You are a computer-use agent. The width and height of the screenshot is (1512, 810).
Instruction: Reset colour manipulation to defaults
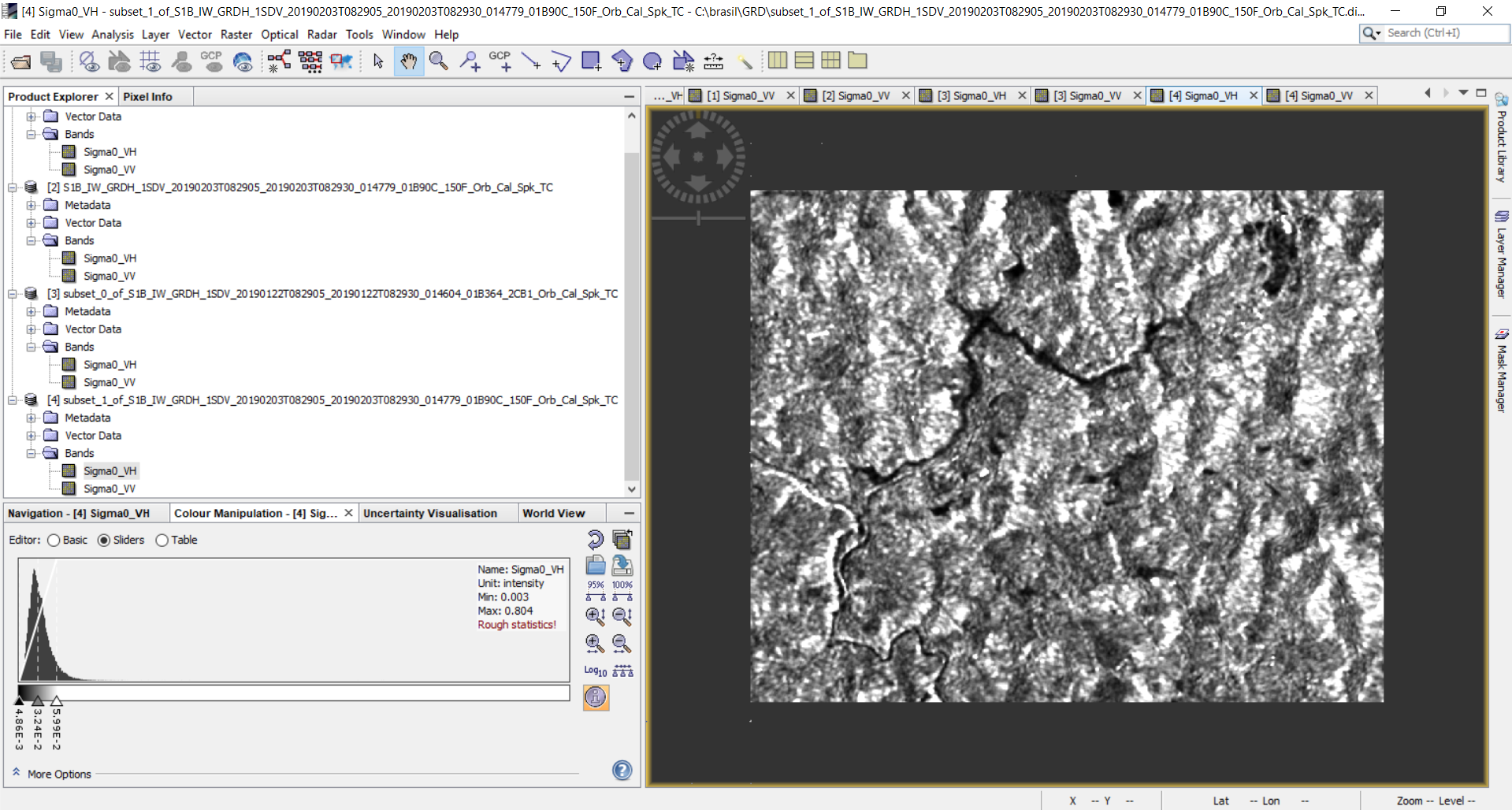point(595,540)
